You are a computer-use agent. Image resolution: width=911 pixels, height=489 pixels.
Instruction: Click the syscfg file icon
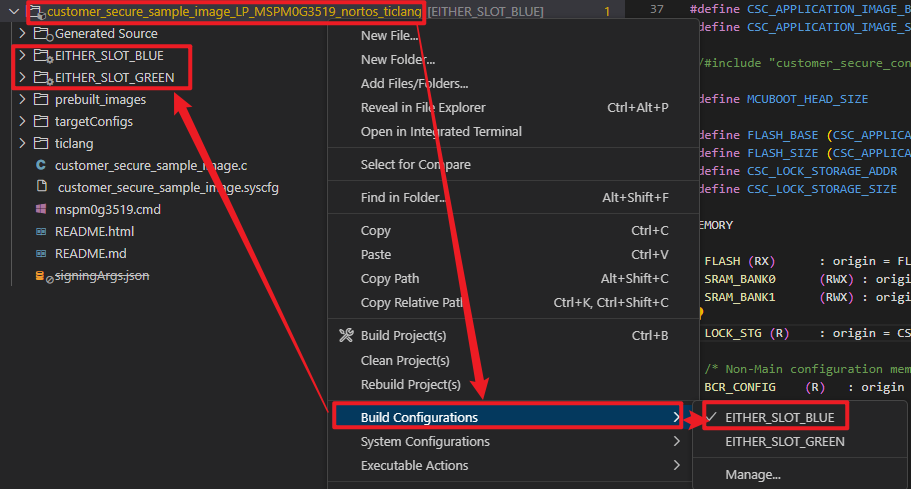pyautogui.click(x=41, y=187)
